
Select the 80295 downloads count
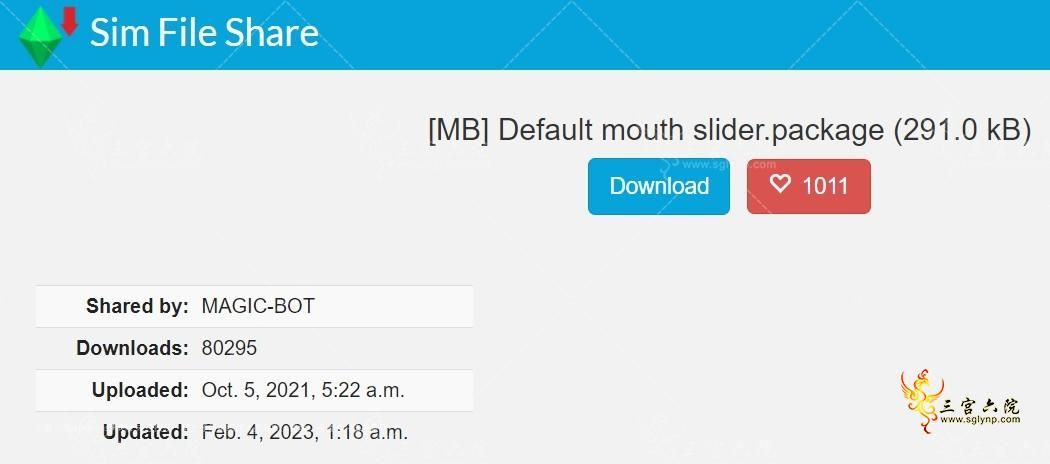click(229, 348)
